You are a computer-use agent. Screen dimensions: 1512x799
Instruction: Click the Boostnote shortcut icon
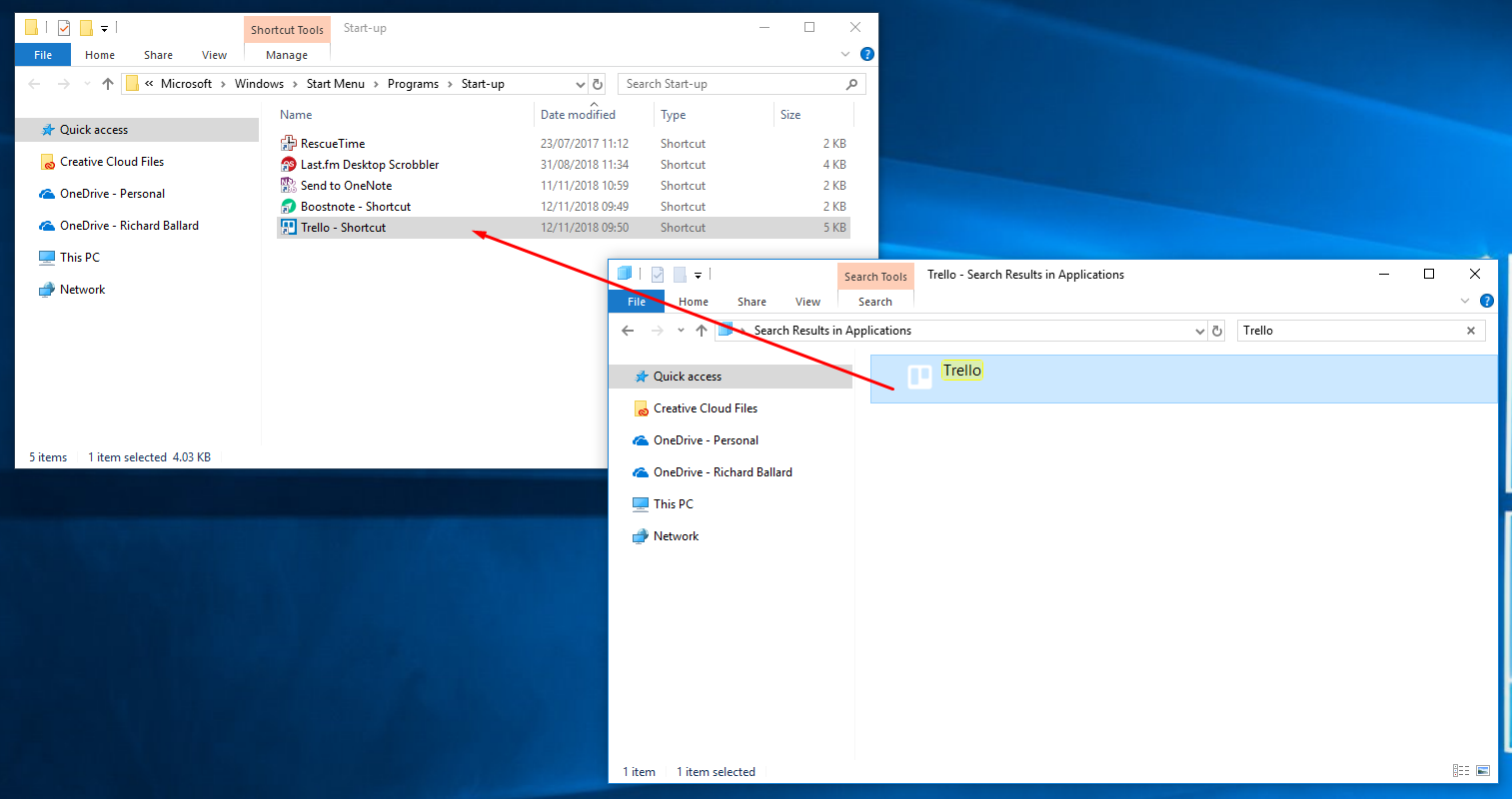coord(289,207)
